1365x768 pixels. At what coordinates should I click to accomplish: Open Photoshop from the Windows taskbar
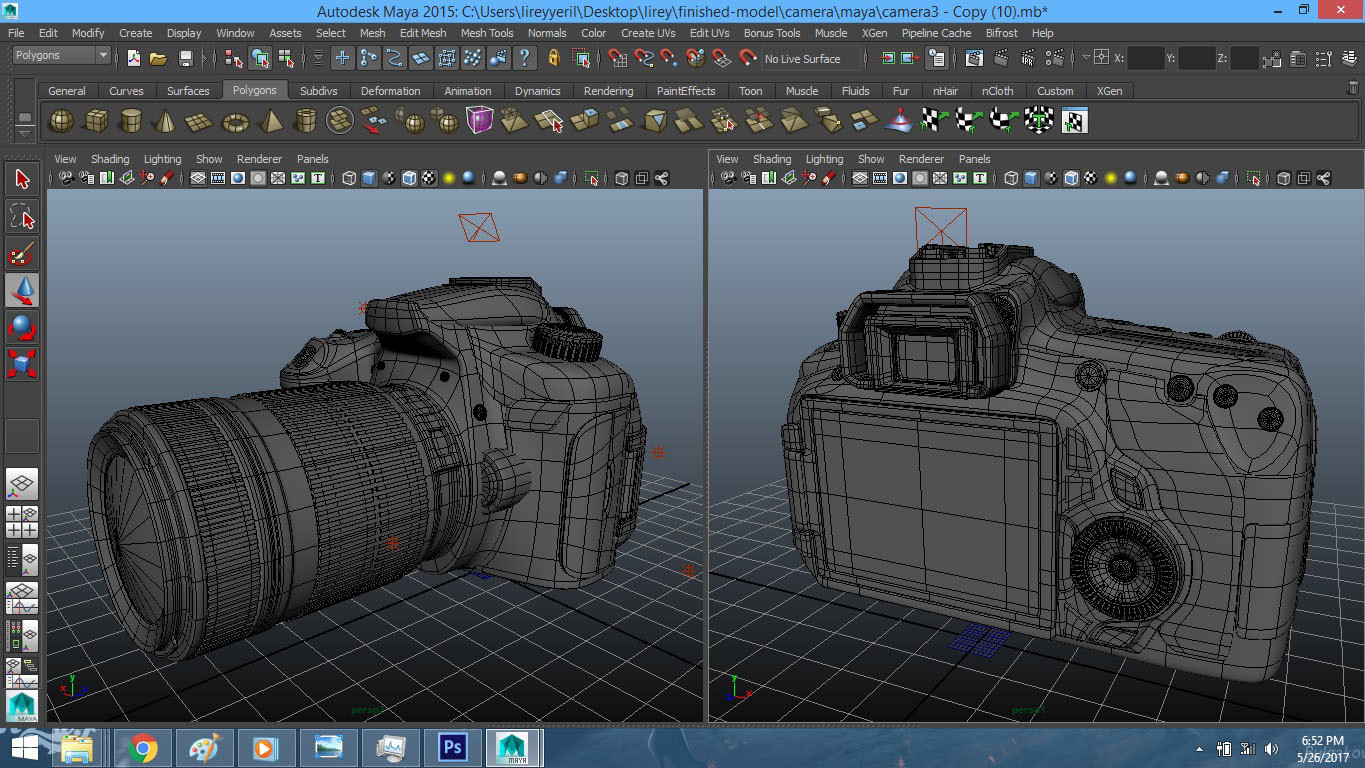click(453, 747)
